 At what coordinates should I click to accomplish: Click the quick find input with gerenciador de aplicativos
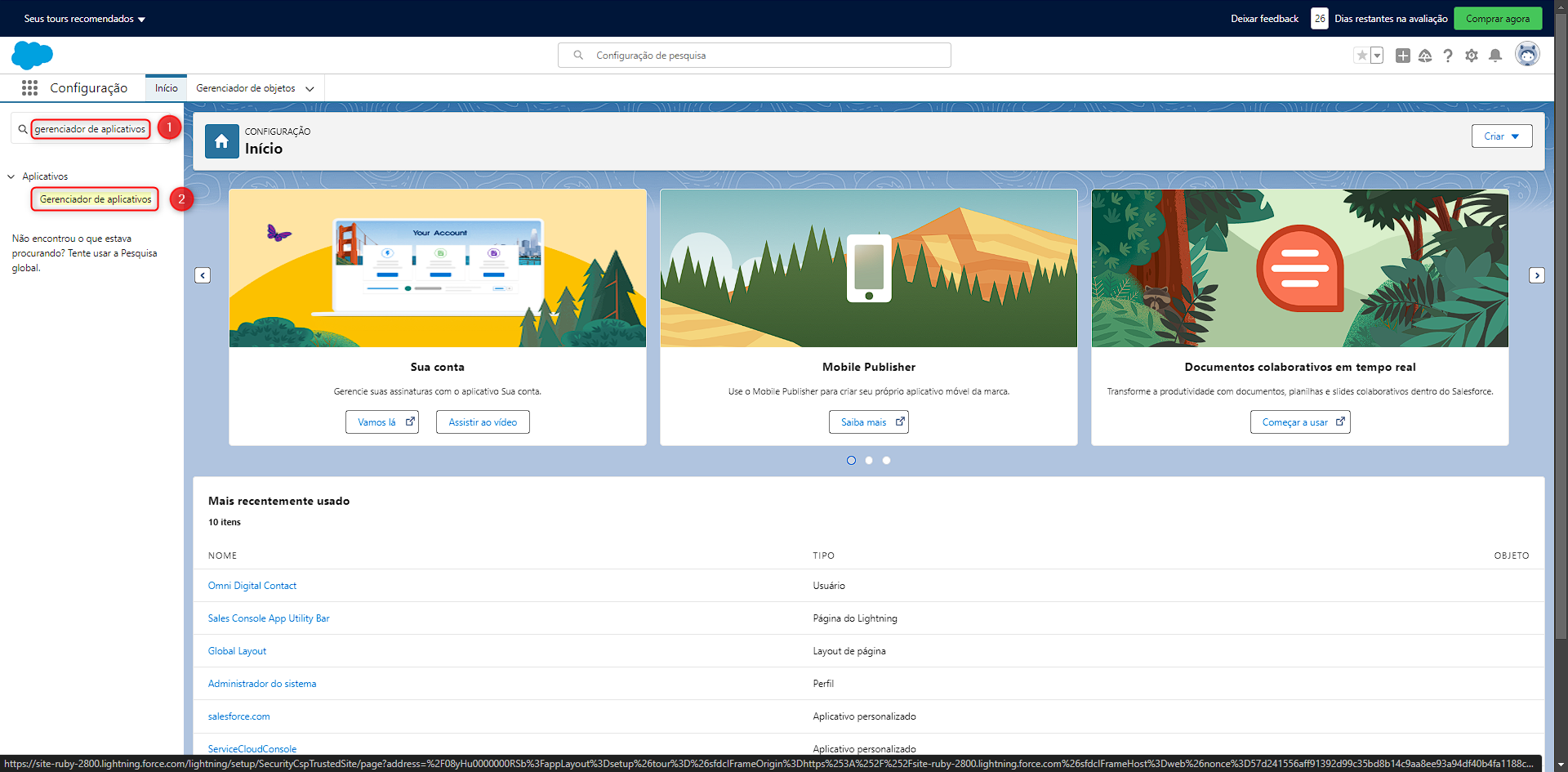click(90, 129)
